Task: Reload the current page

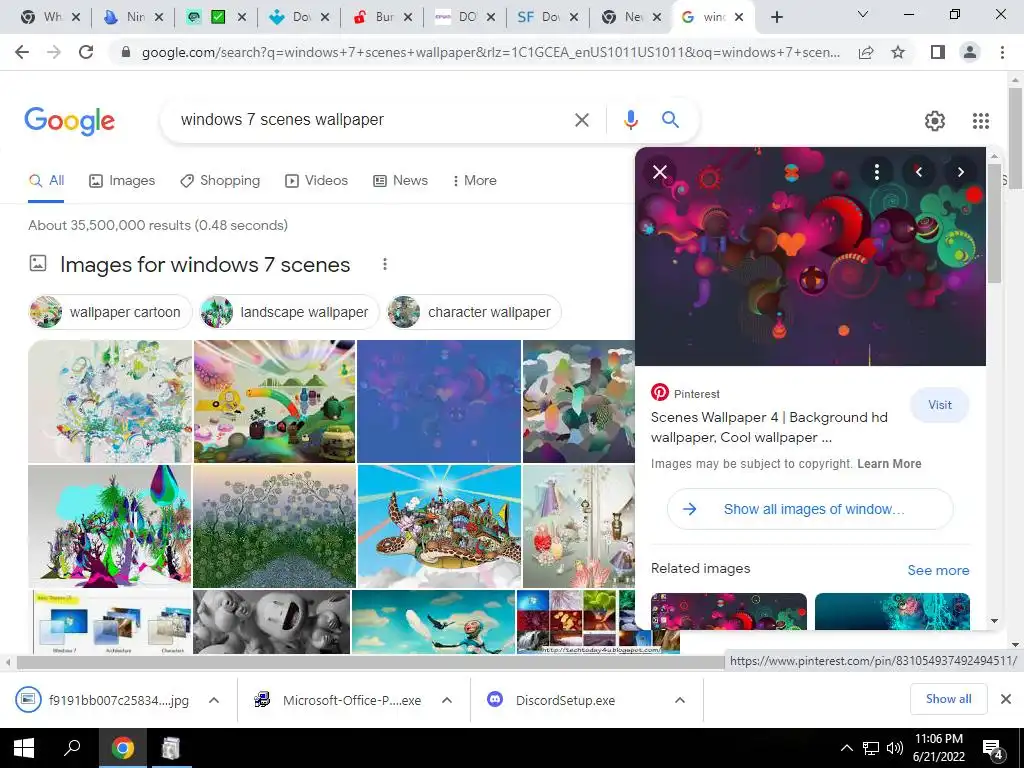Action: point(86,52)
